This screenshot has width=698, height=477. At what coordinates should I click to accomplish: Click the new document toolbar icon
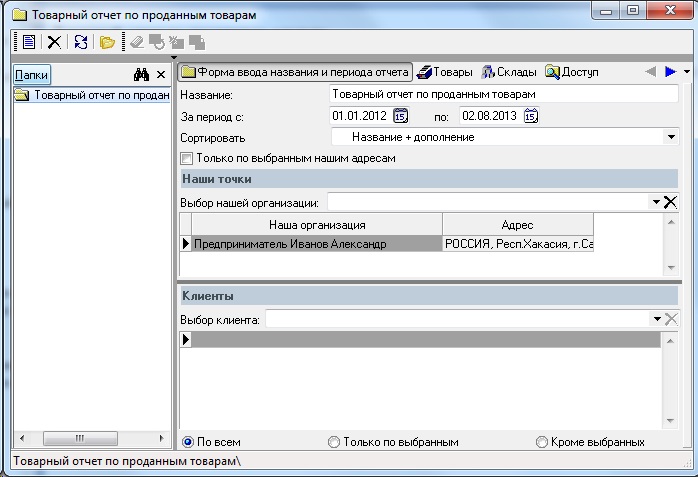point(29,42)
